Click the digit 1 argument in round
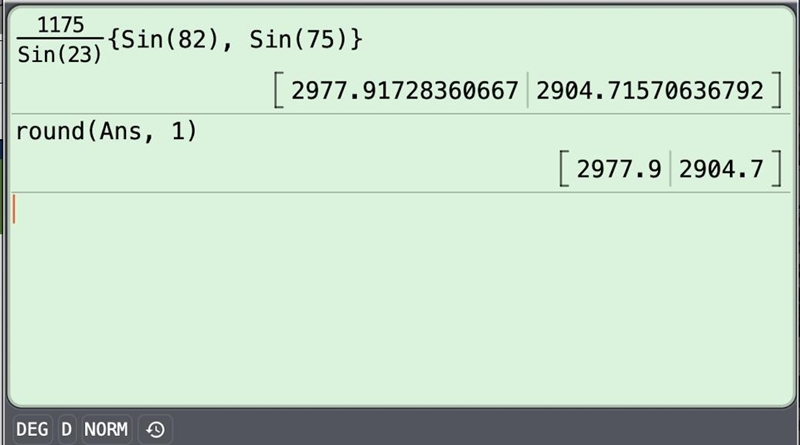 pyautogui.click(x=177, y=132)
